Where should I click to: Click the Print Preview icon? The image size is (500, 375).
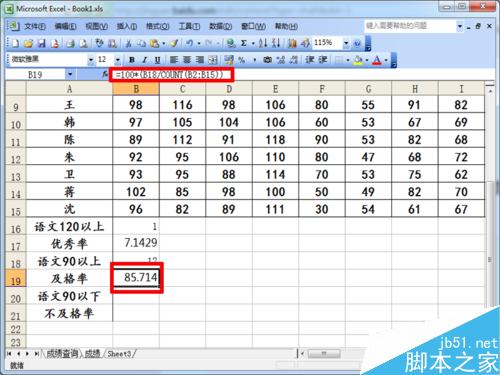pyautogui.click(x=83, y=43)
